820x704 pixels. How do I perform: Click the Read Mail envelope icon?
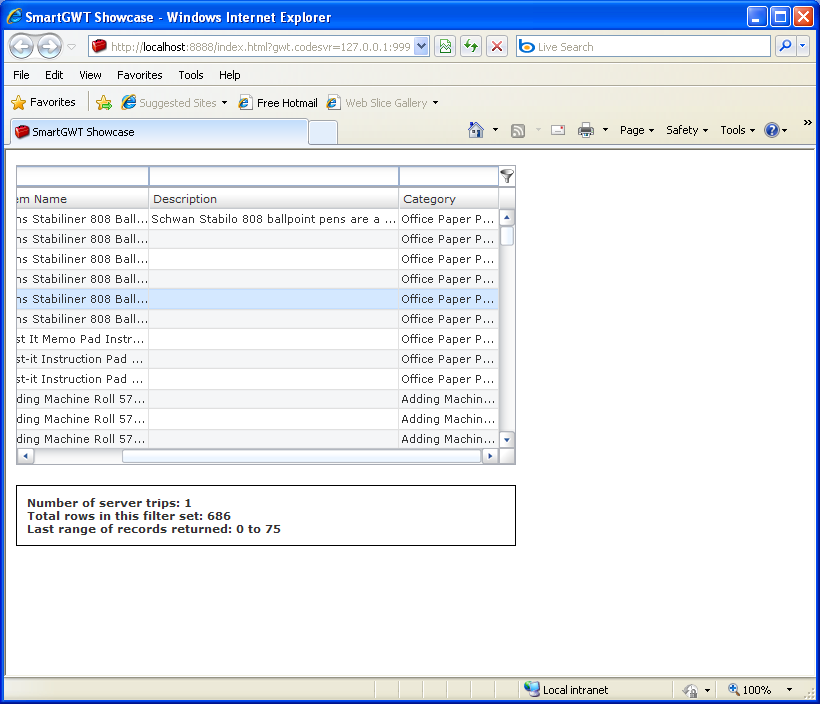click(558, 130)
